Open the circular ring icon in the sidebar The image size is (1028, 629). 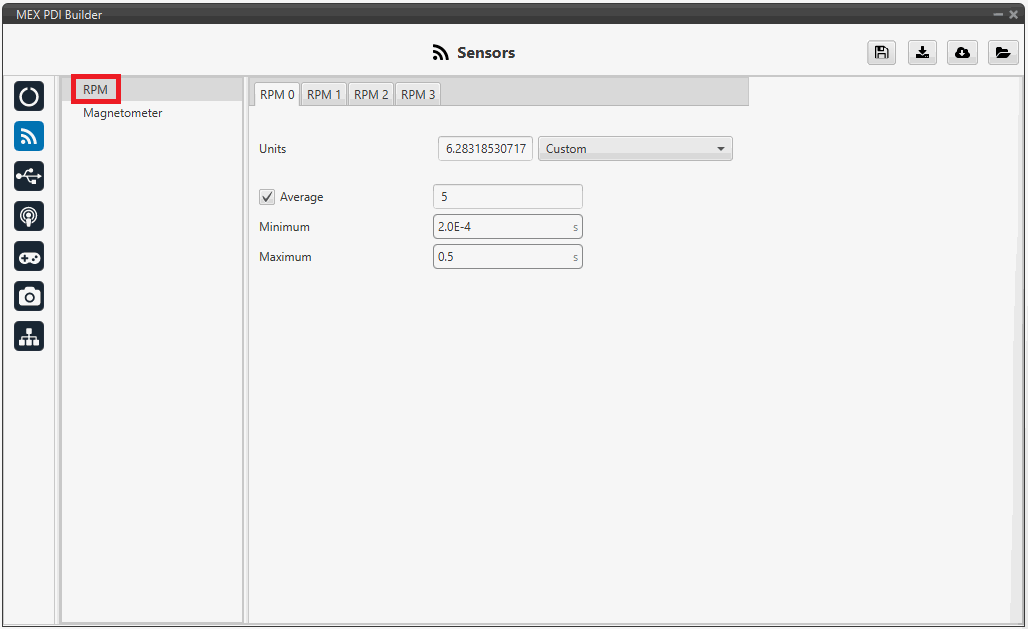(29, 96)
